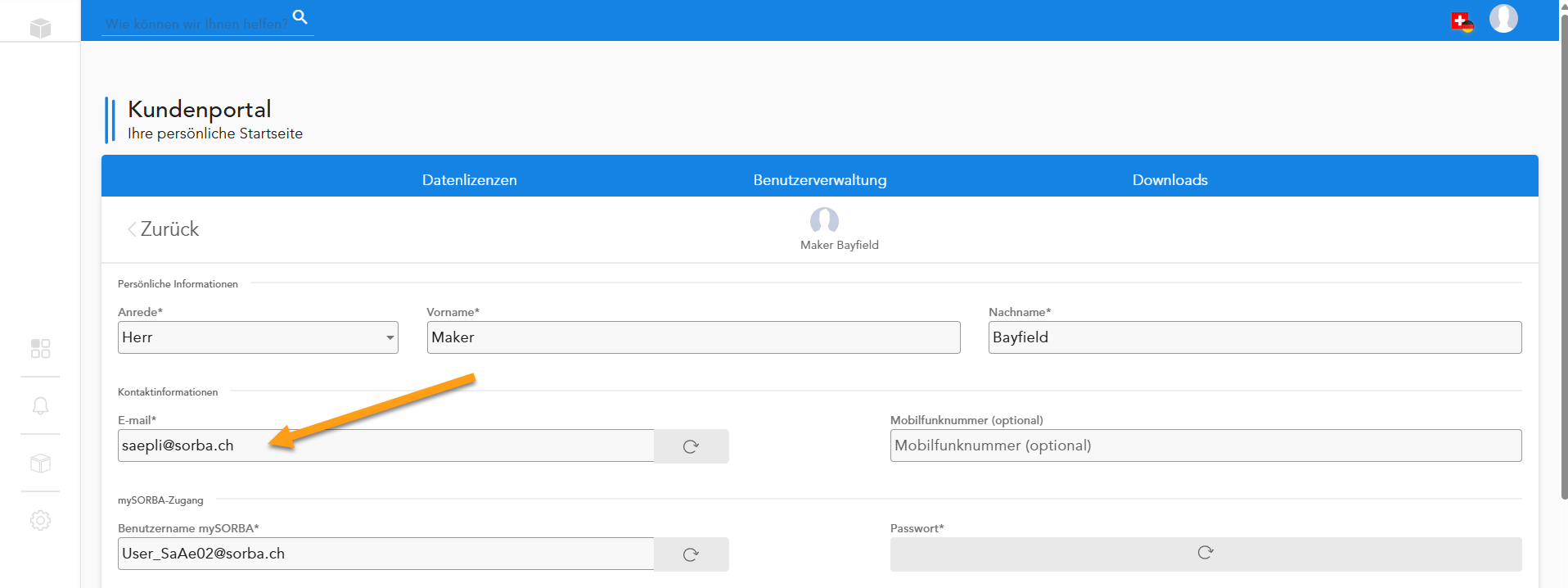This screenshot has height=588, width=1568.
Task: Click the 'Persönliche Informationen' section label
Action: (178, 284)
